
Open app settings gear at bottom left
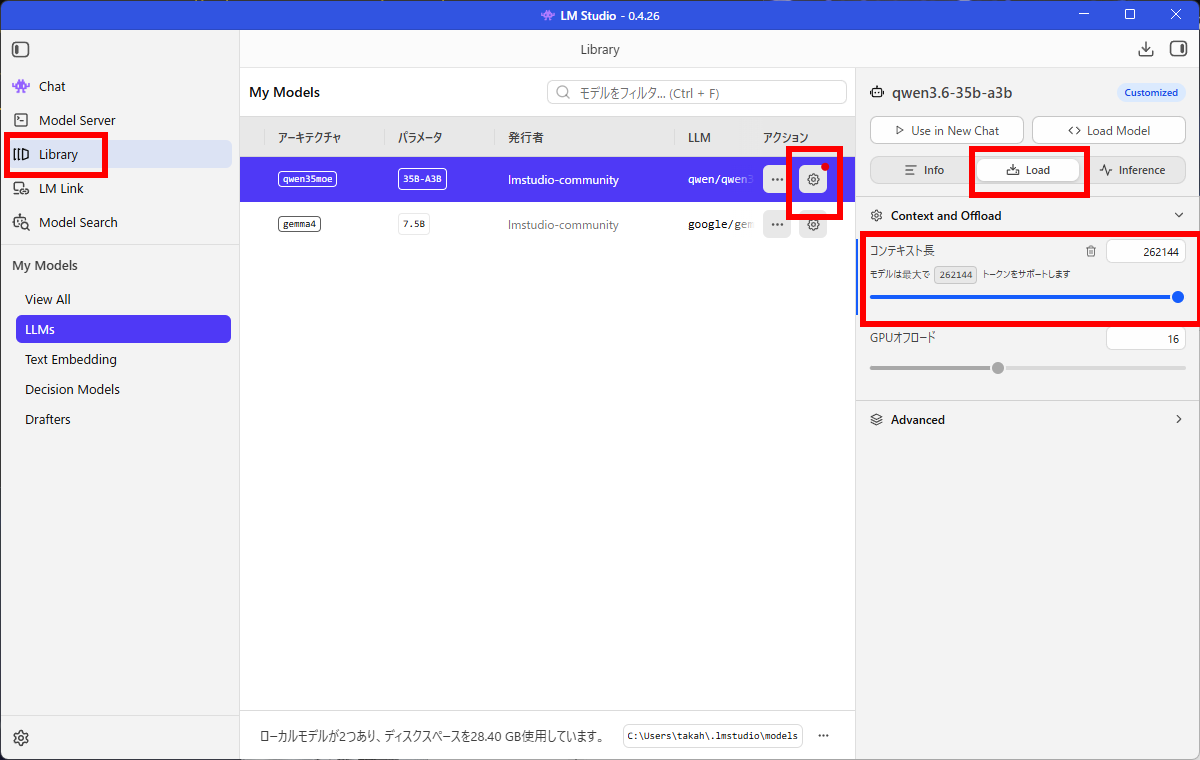tap(21, 738)
